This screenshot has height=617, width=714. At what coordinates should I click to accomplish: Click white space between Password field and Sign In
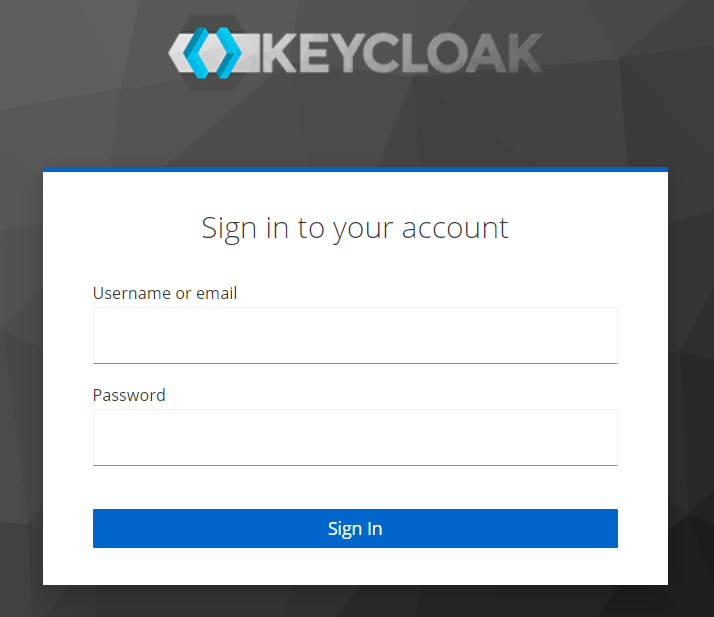(355, 487)
